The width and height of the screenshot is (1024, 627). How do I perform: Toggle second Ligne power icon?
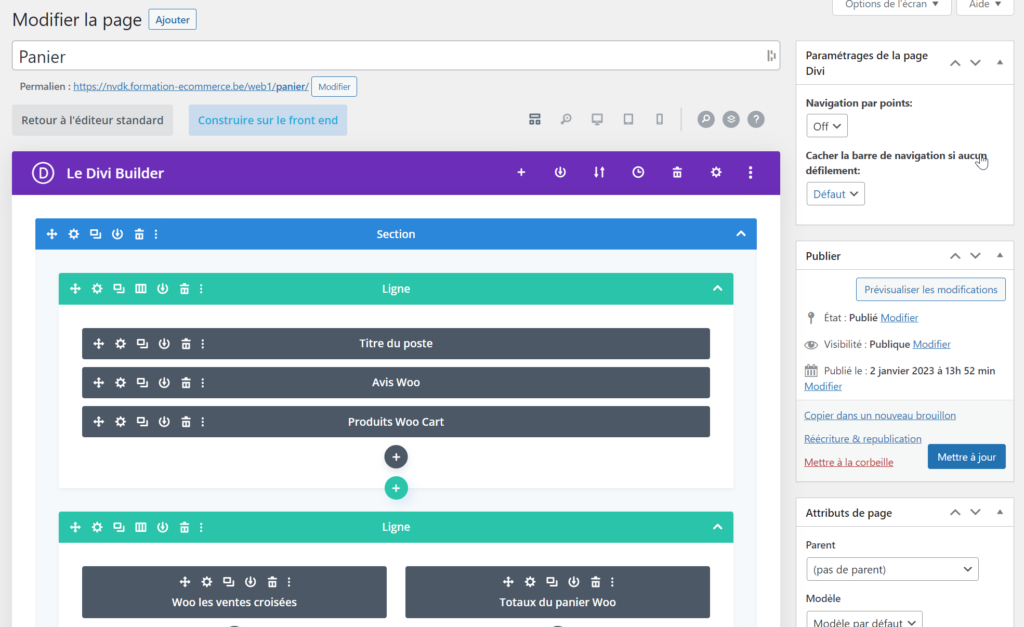[163, 527]
